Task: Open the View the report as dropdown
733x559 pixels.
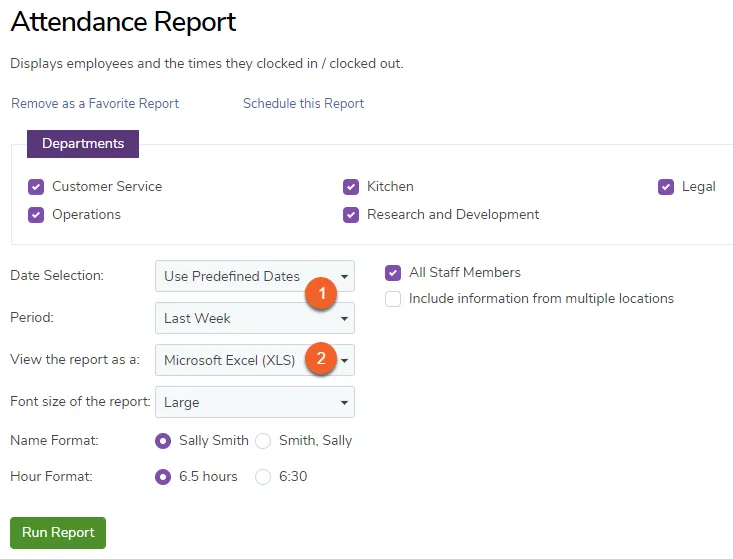Action: [x=255, y=360]
